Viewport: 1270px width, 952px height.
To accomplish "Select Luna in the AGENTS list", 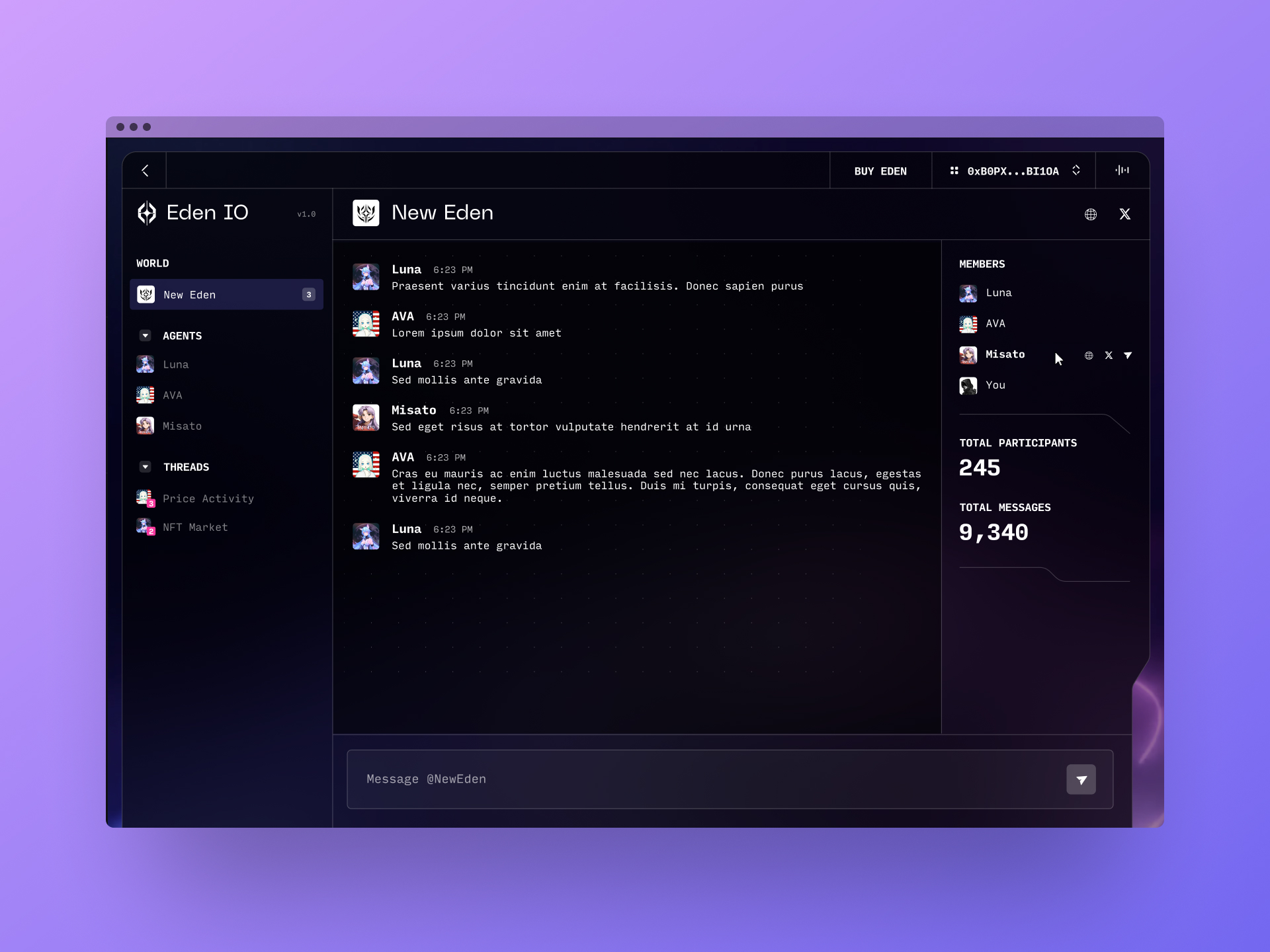I will click(x=175, y=365).
